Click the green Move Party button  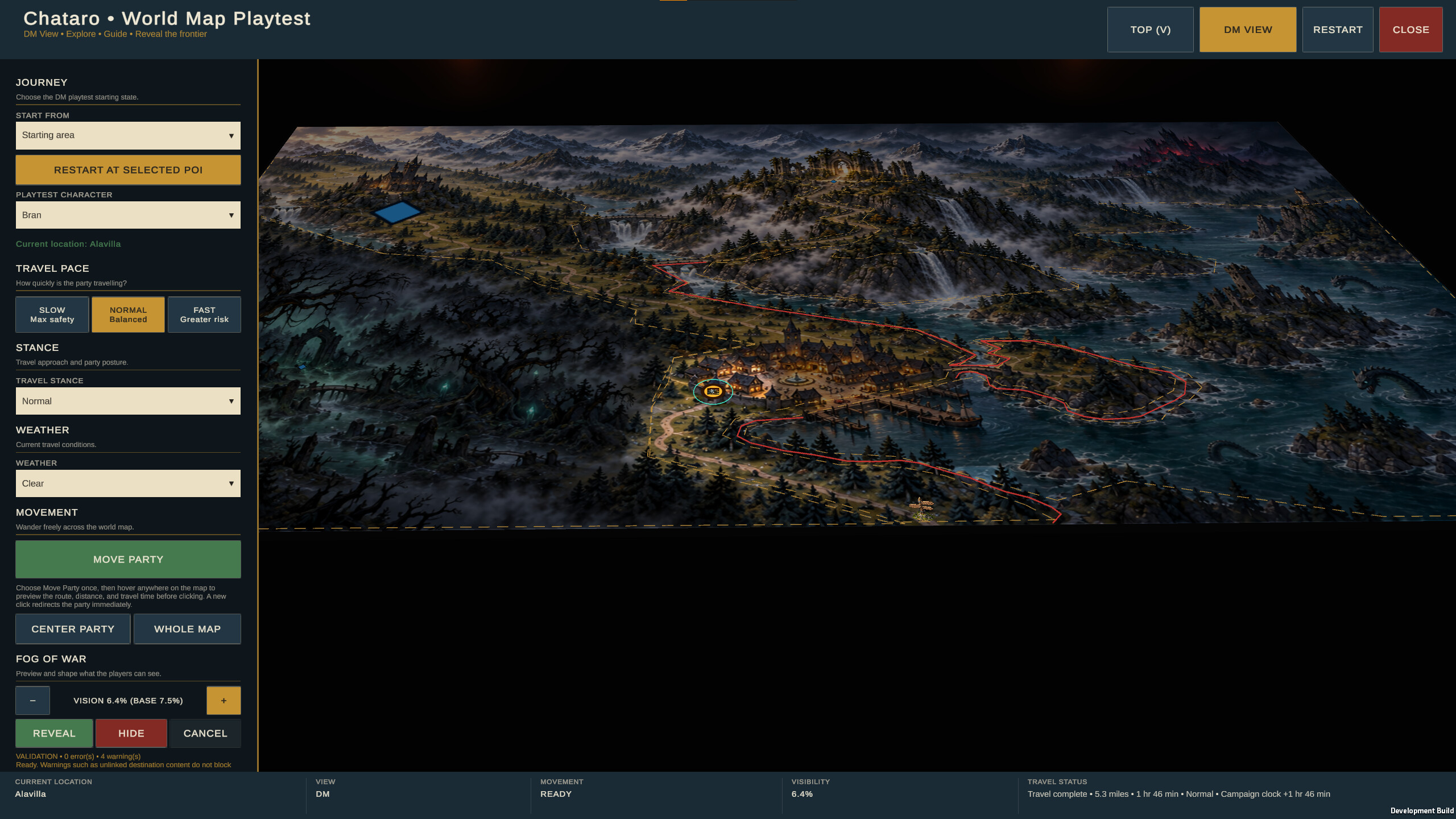(128, 560)
